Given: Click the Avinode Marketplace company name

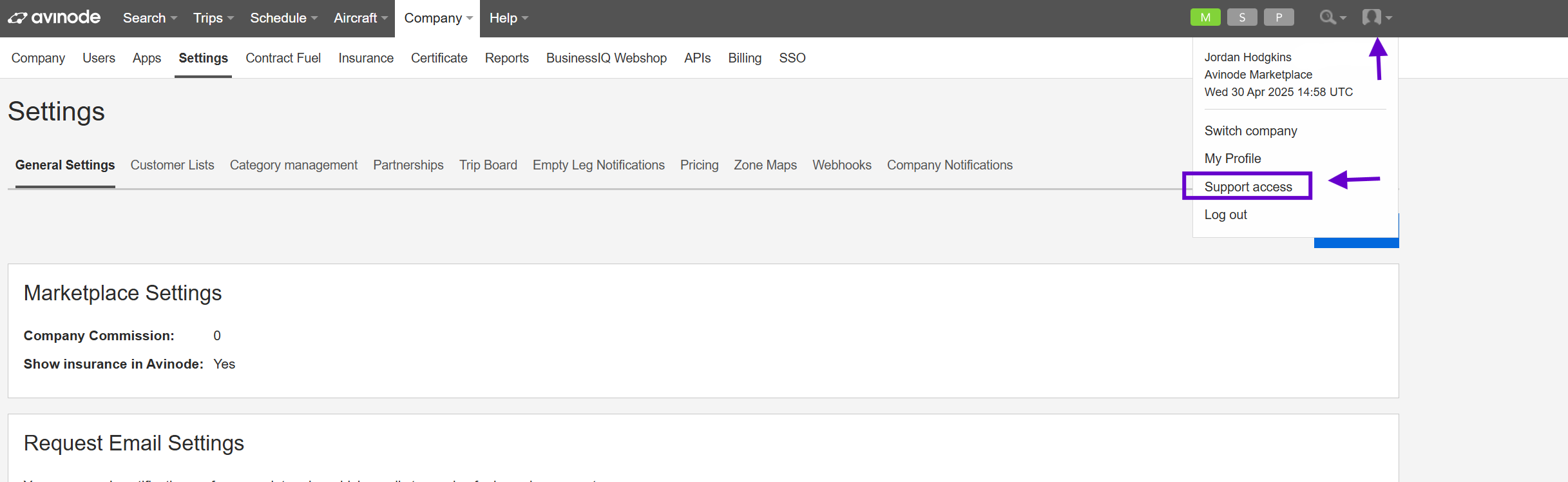Looking at the screenshot, I should coord(1258,75).
